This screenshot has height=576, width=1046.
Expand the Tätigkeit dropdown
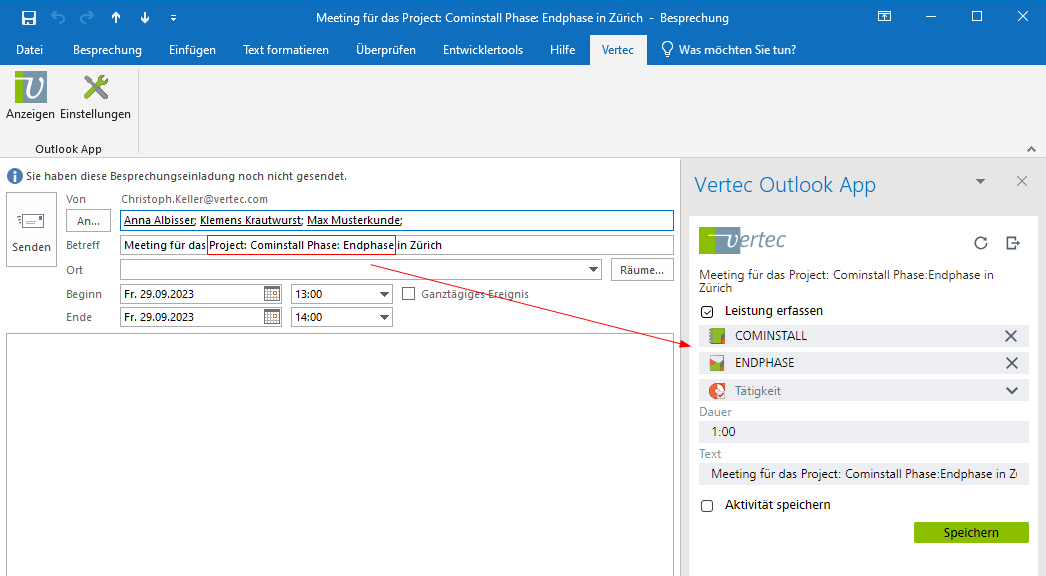[1011, 391]
